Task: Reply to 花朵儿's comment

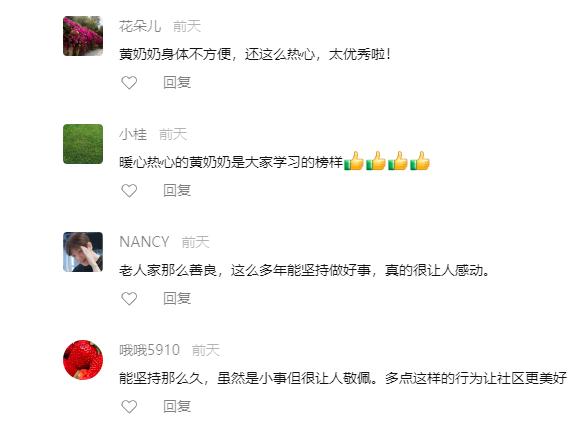Action: pos(177,82)
